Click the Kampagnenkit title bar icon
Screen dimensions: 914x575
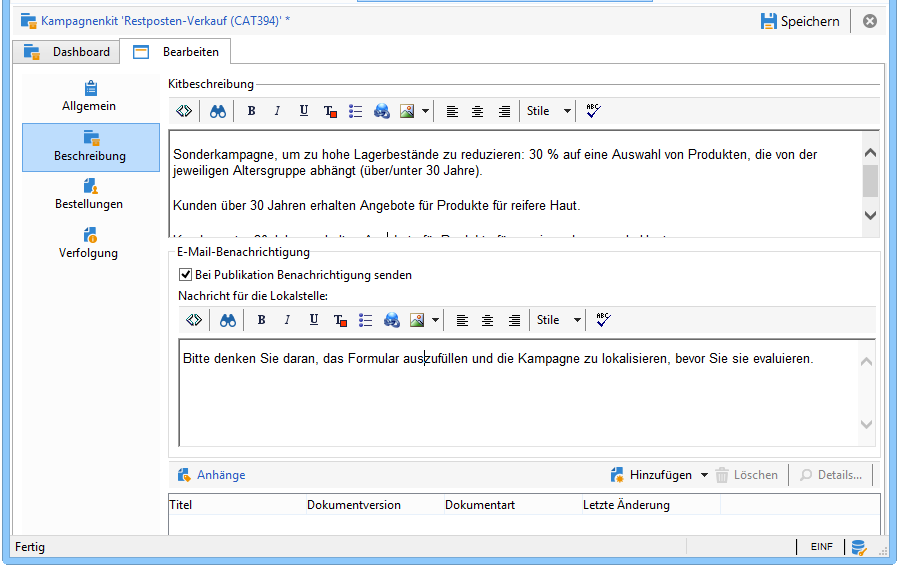[29, 21]
